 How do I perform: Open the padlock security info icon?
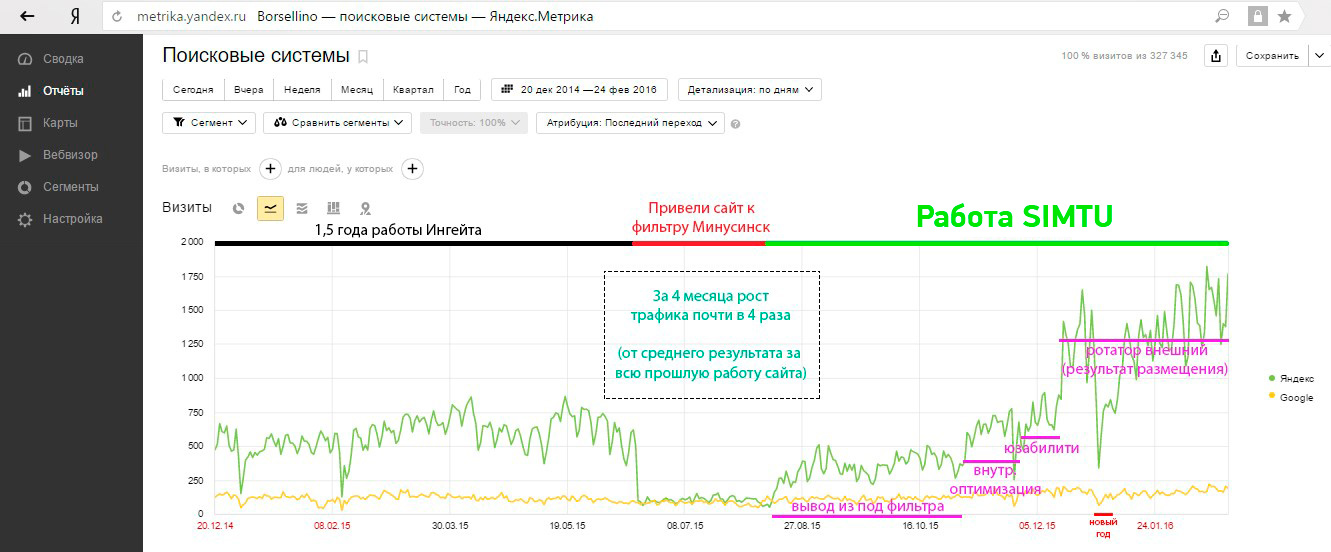[1256, 17]
